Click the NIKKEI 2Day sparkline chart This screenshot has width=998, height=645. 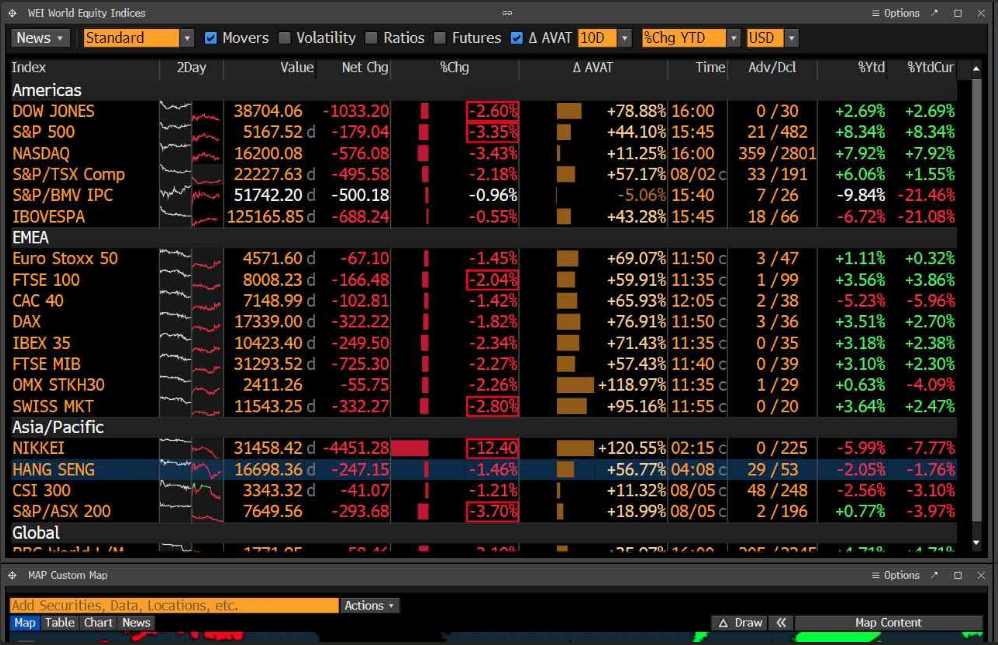point(190,448)
